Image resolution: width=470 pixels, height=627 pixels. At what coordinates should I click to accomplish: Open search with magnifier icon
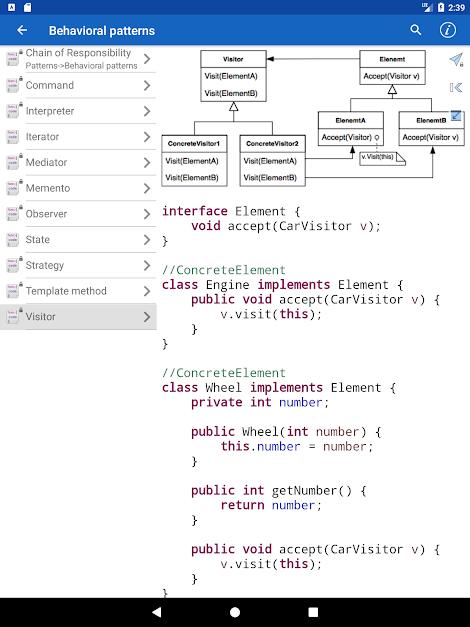416,30
